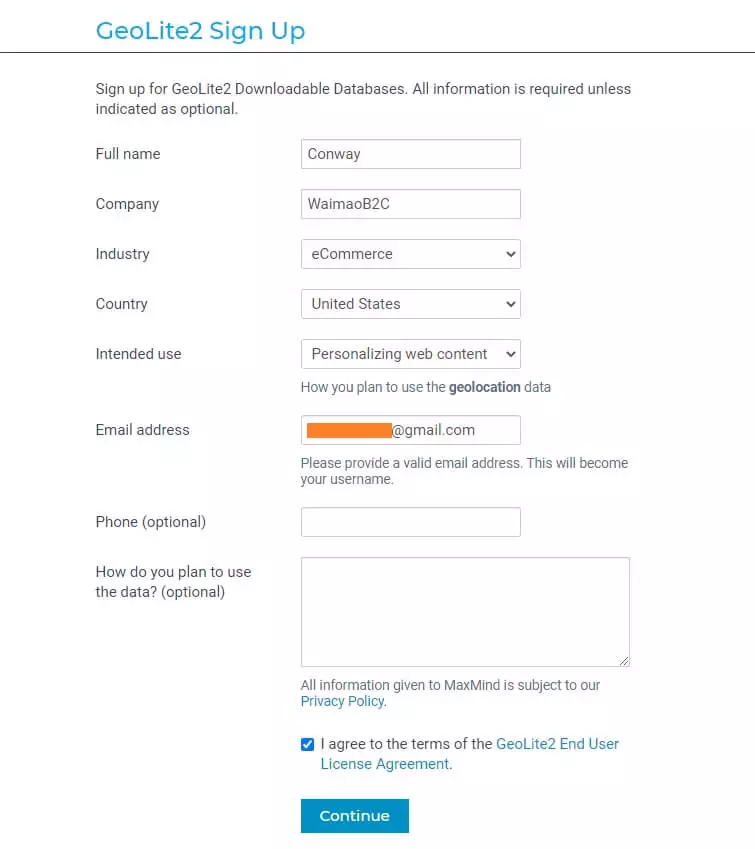Viewport: 755px width, 849px height.
Task: Click the GeoLite2 Sign Up heading
Action: 200,31
